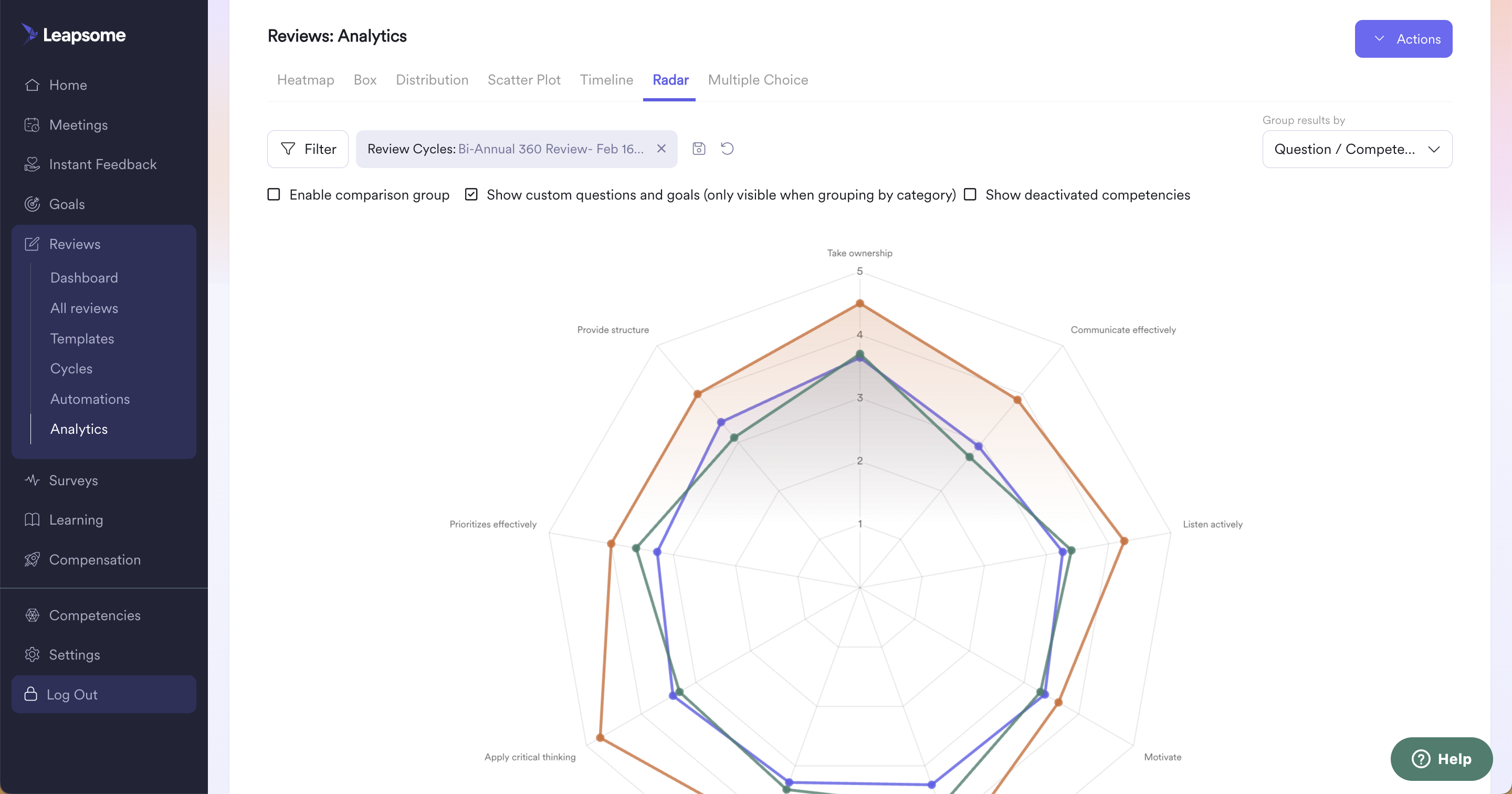1512x794 pixels.
Task: Click orange point on Apply critical thinking axis
Action: point(600,738)
